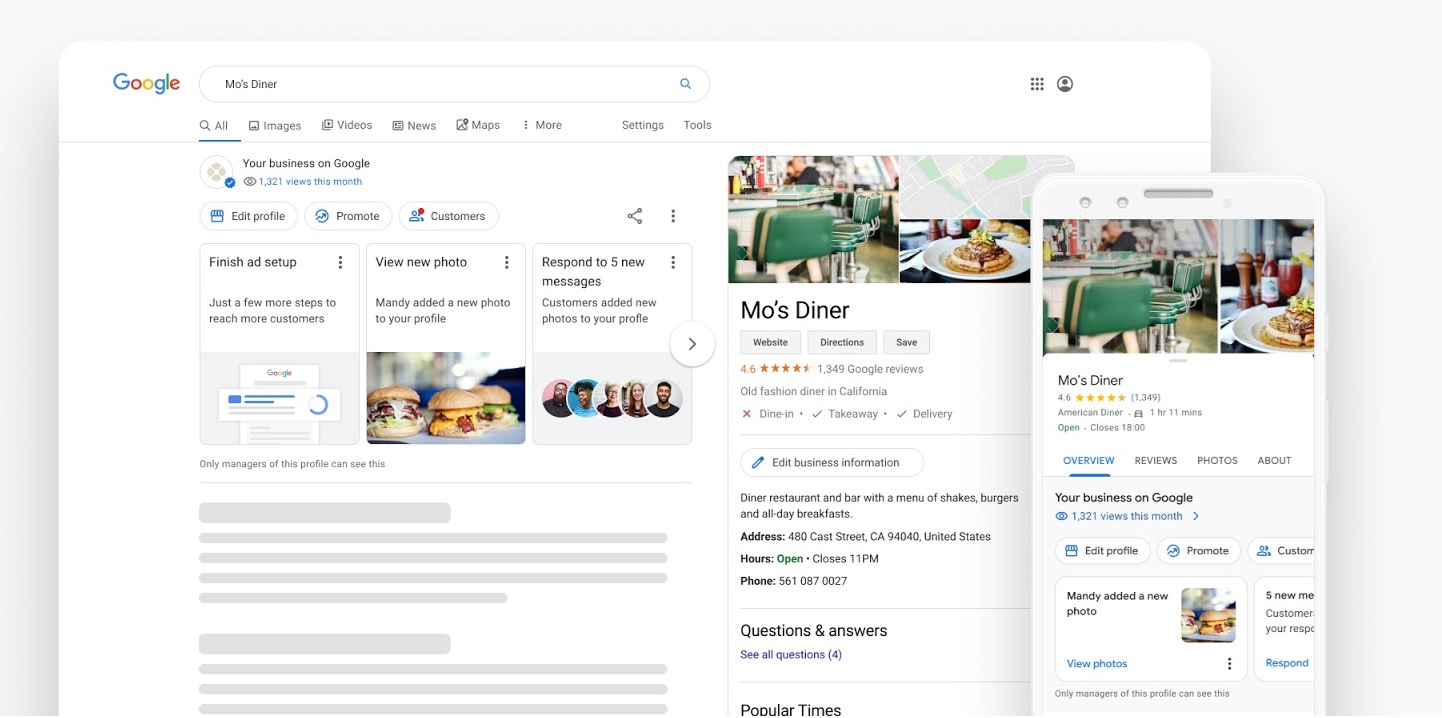The image size is (1442, 718).
Task: Click the share icon on the business profile
Action: point(634,215)
